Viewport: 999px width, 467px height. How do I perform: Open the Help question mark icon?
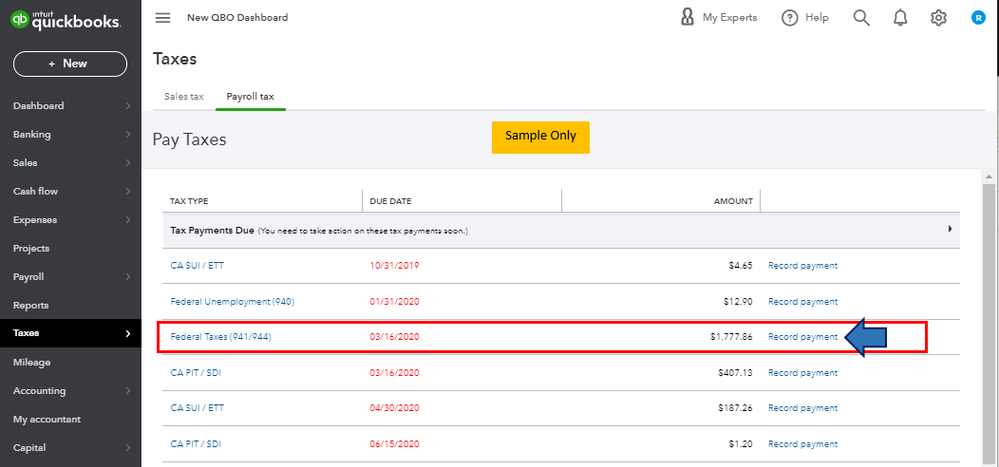coord(790,18)
